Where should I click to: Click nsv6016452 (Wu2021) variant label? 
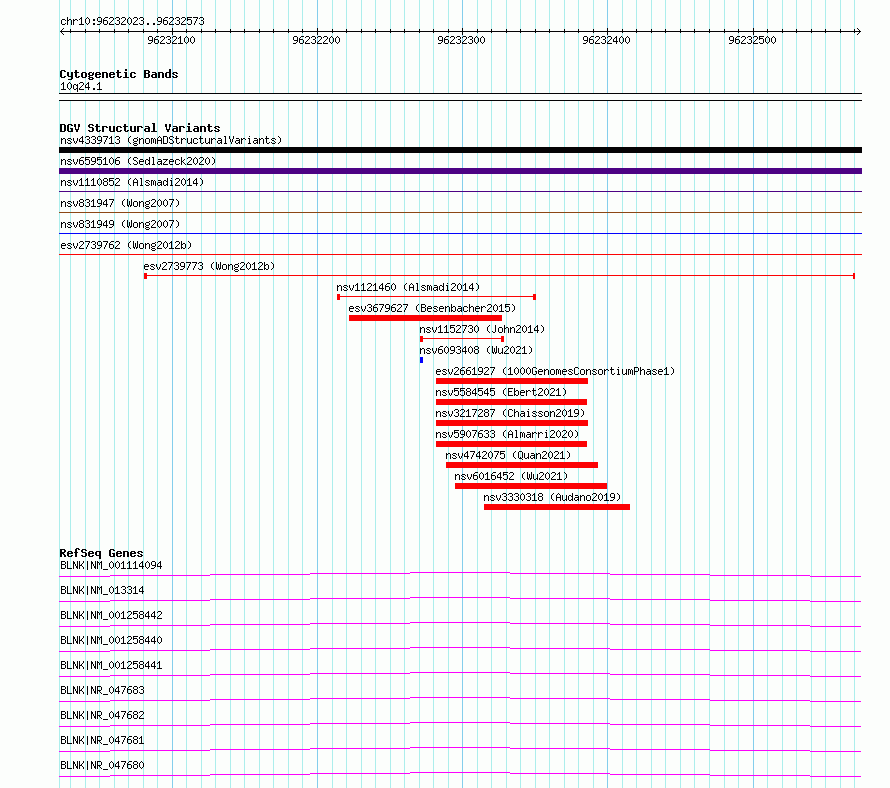pos(511,476)
